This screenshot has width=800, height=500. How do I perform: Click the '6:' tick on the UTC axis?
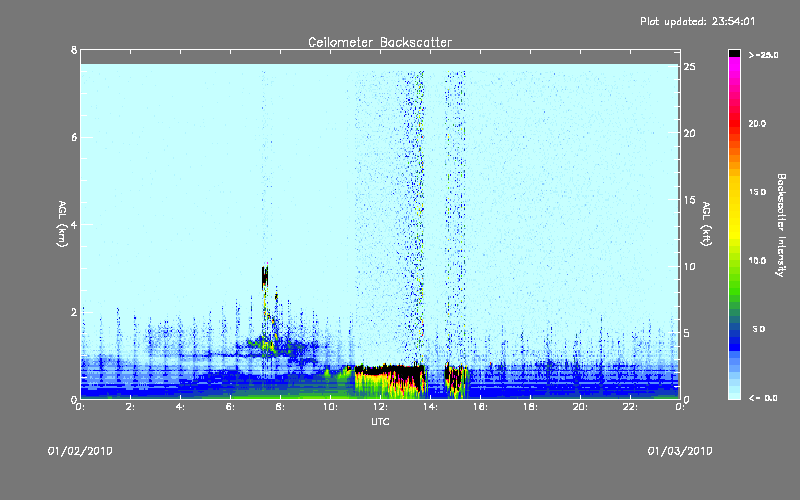(x=230, y=407)
